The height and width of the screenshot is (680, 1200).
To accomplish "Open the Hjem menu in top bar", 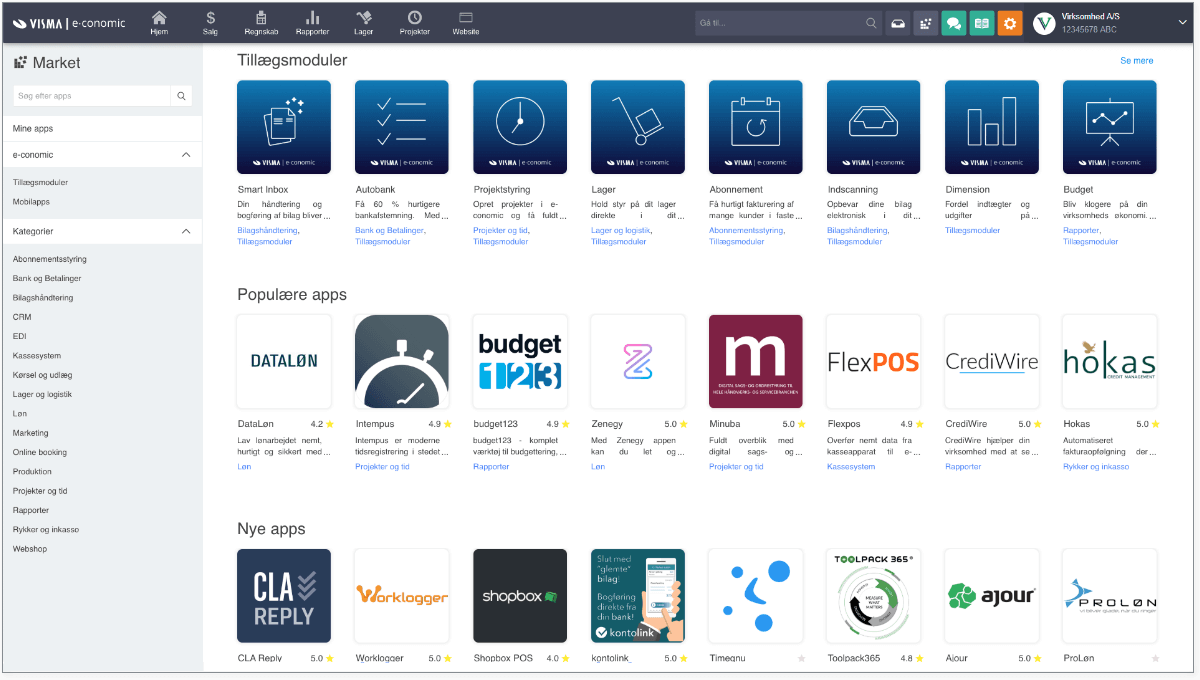I will coord(159,23).
